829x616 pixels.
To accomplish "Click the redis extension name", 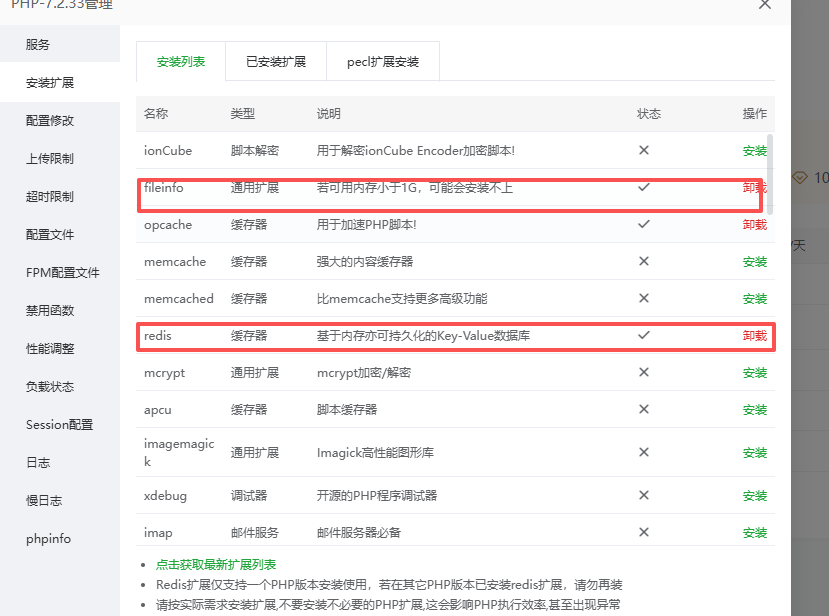I will 158,336.
